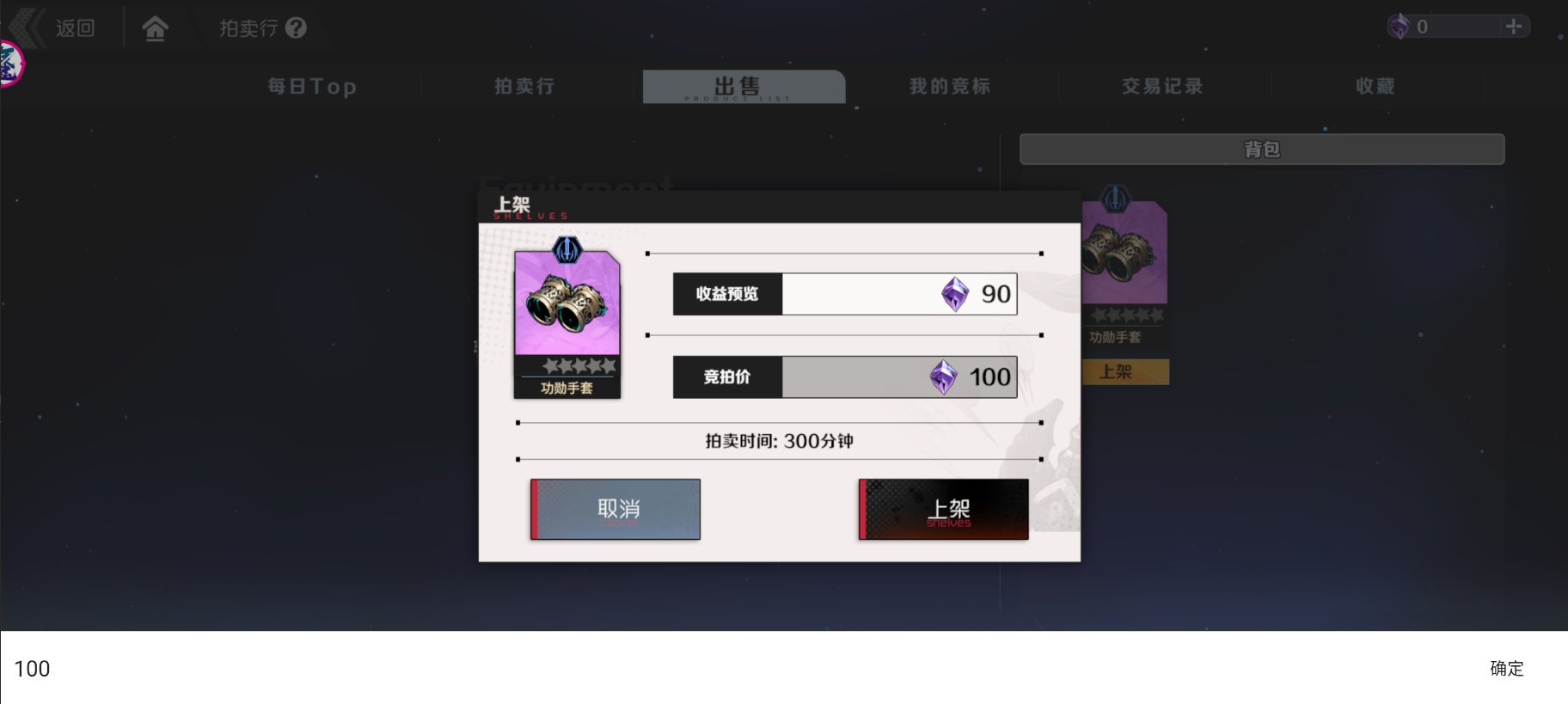The image size is (1568, 704).
Task: Go to the 收藏 tab
Action: pyautogui.click(x=1375, y=86)
